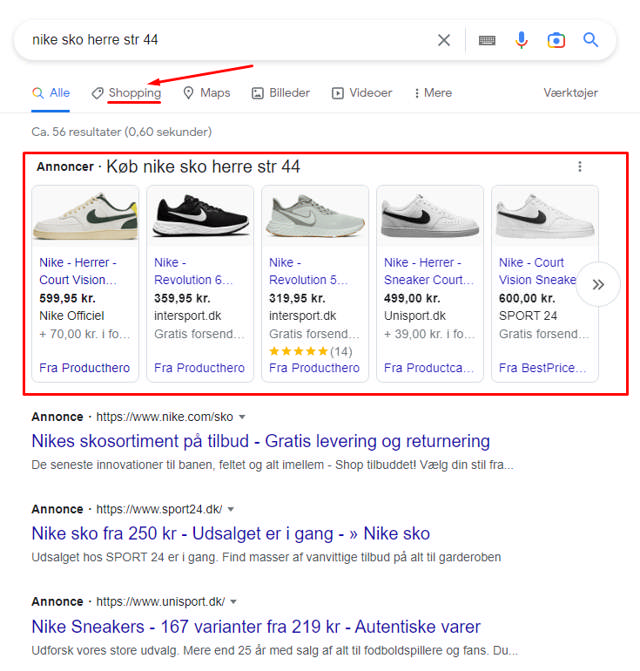Screen dimensions: 640x671
Task: Open Nikes skosortiment på tilbud ad headline
Action: 261,441
